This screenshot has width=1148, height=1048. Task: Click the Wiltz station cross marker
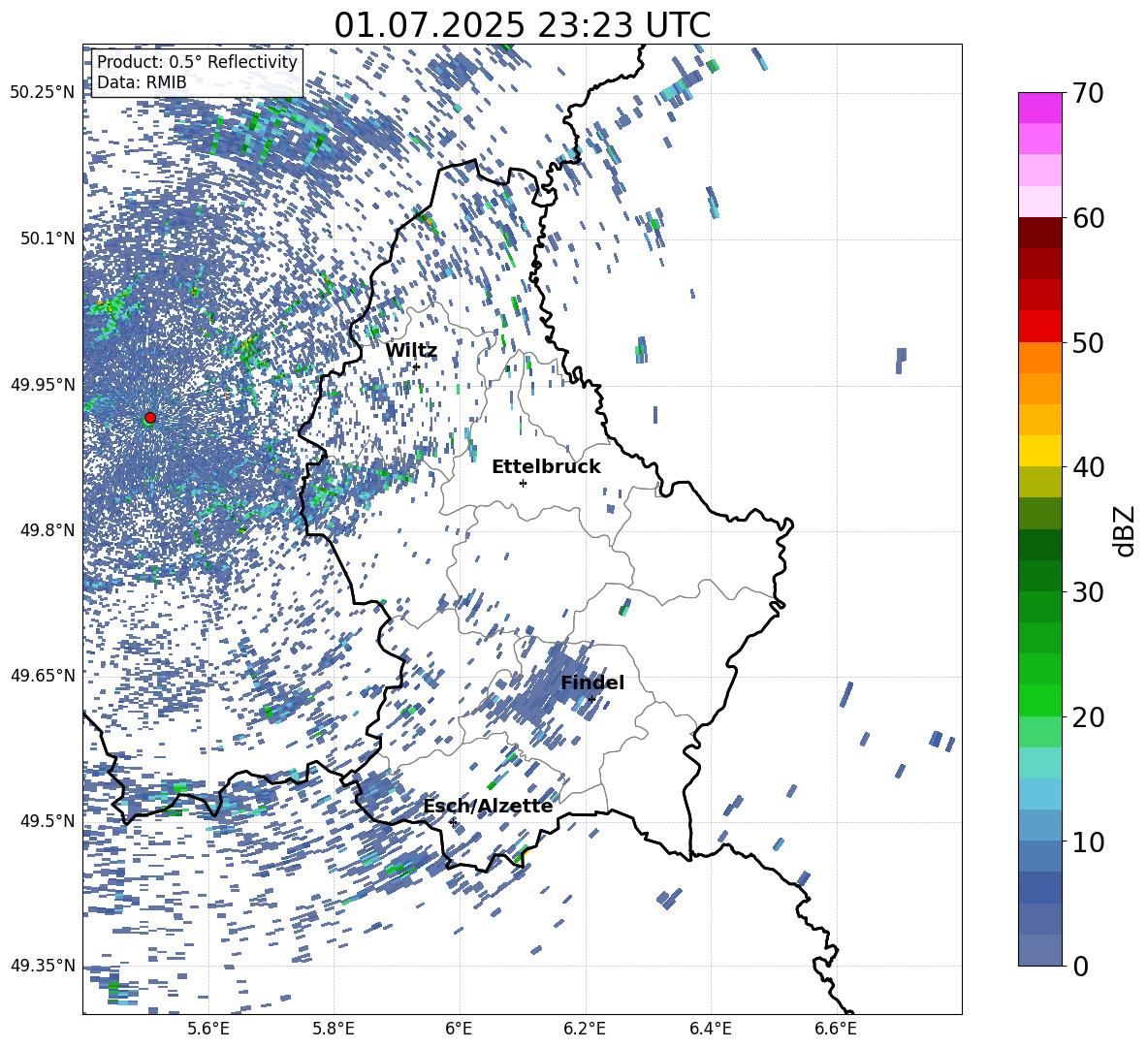416,366
